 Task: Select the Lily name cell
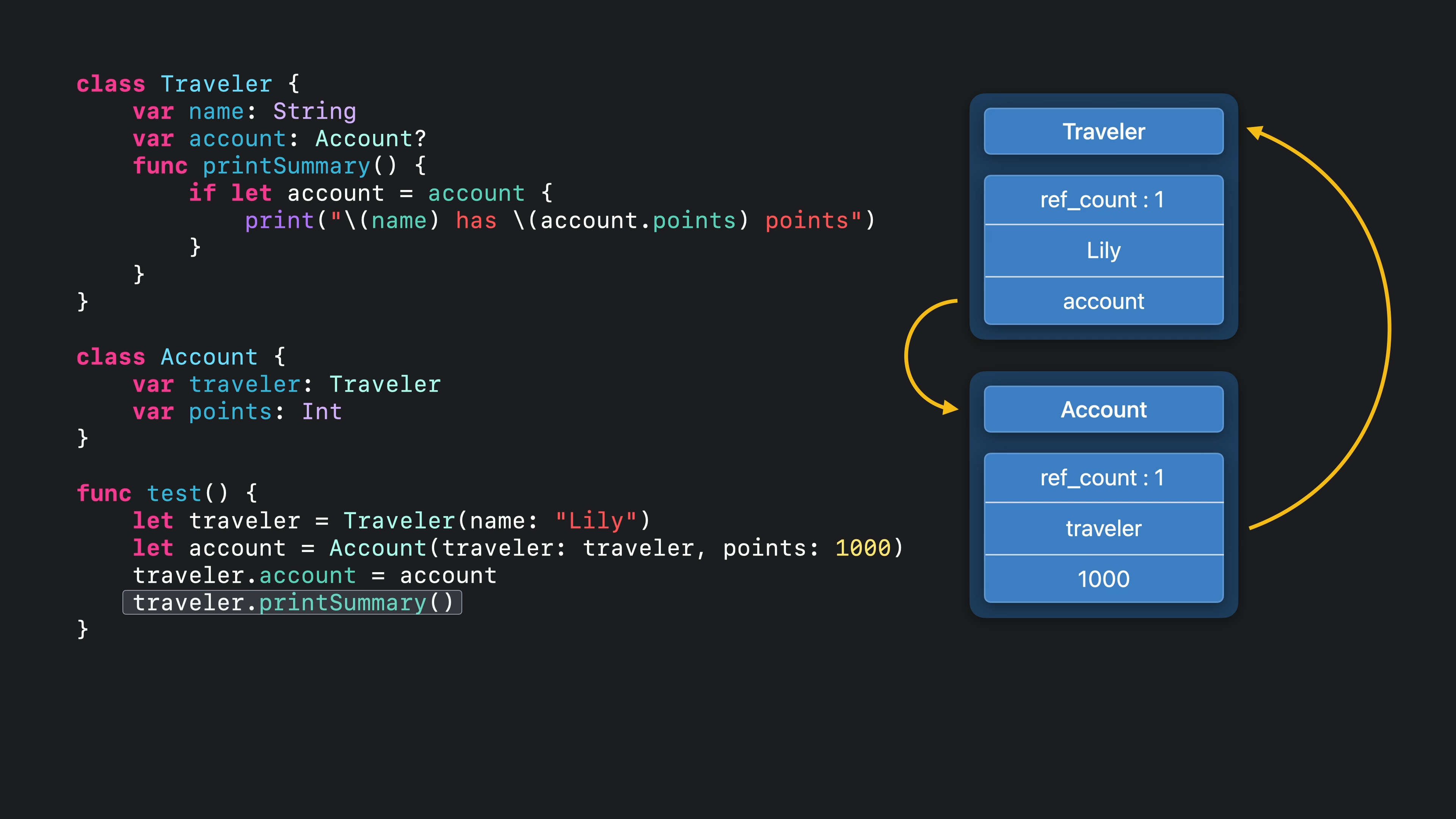1103,250
